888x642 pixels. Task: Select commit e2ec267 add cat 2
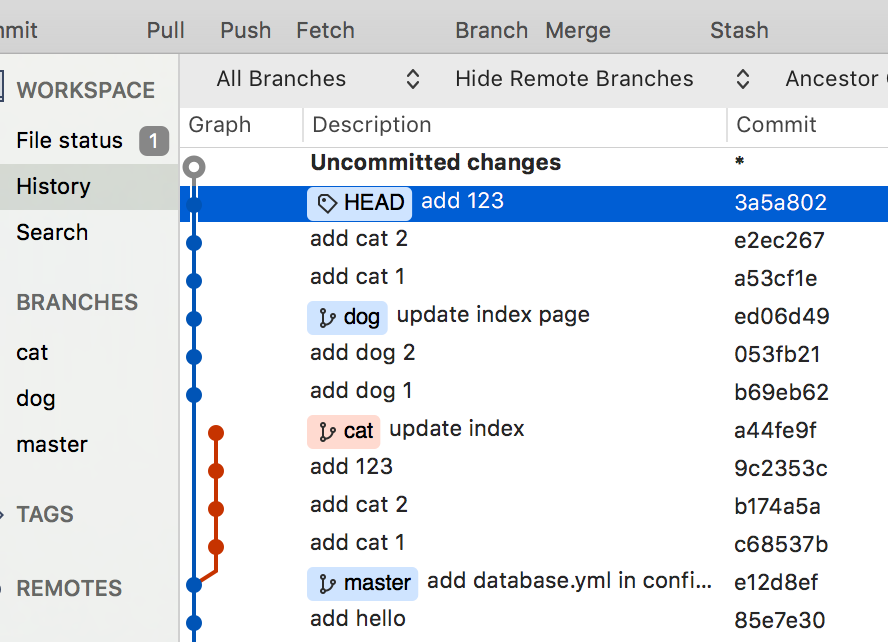tap(500, 240)
